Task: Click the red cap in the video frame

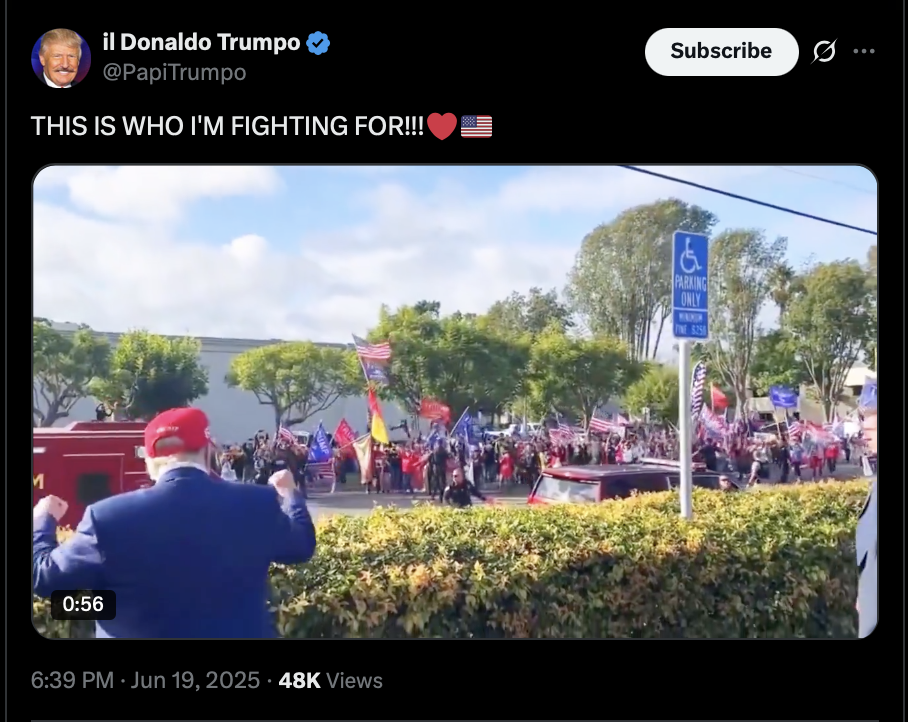Action: [177, 431]
